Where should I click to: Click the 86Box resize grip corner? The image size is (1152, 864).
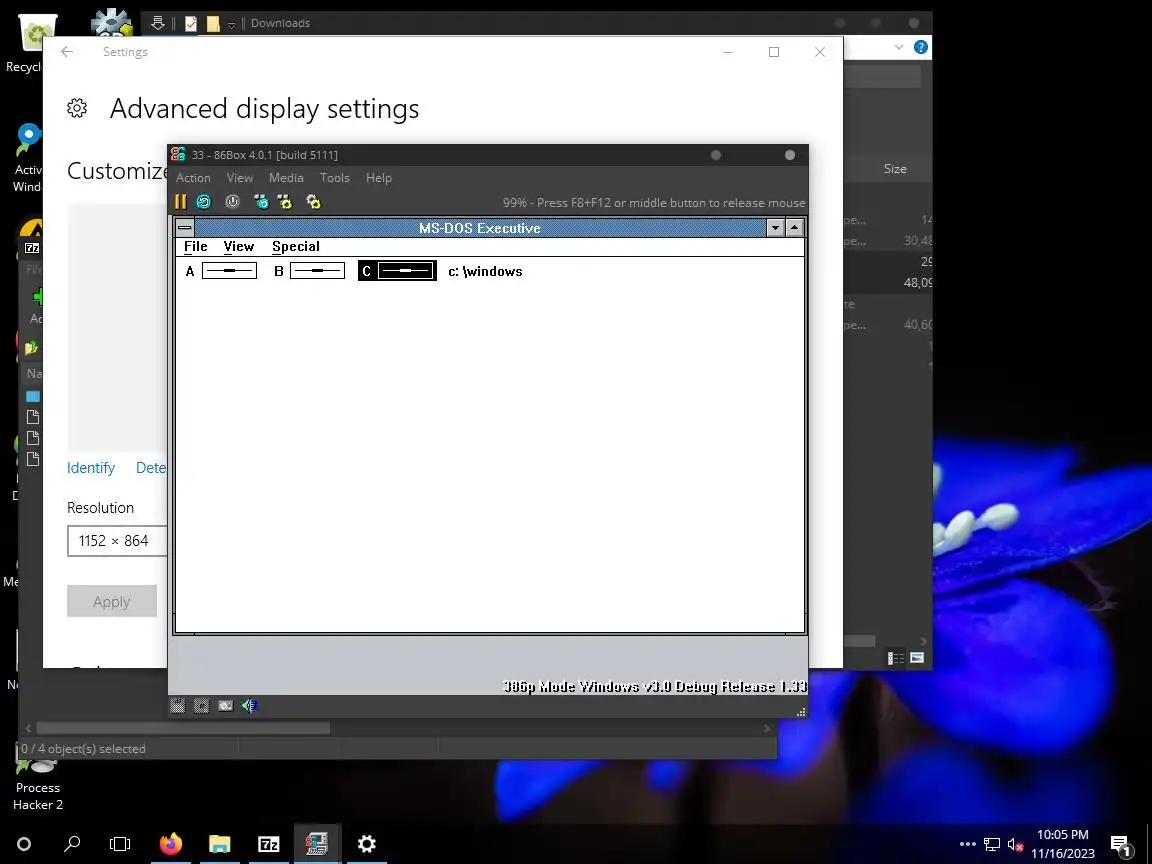pyautogui.click(x=801, y=711)
